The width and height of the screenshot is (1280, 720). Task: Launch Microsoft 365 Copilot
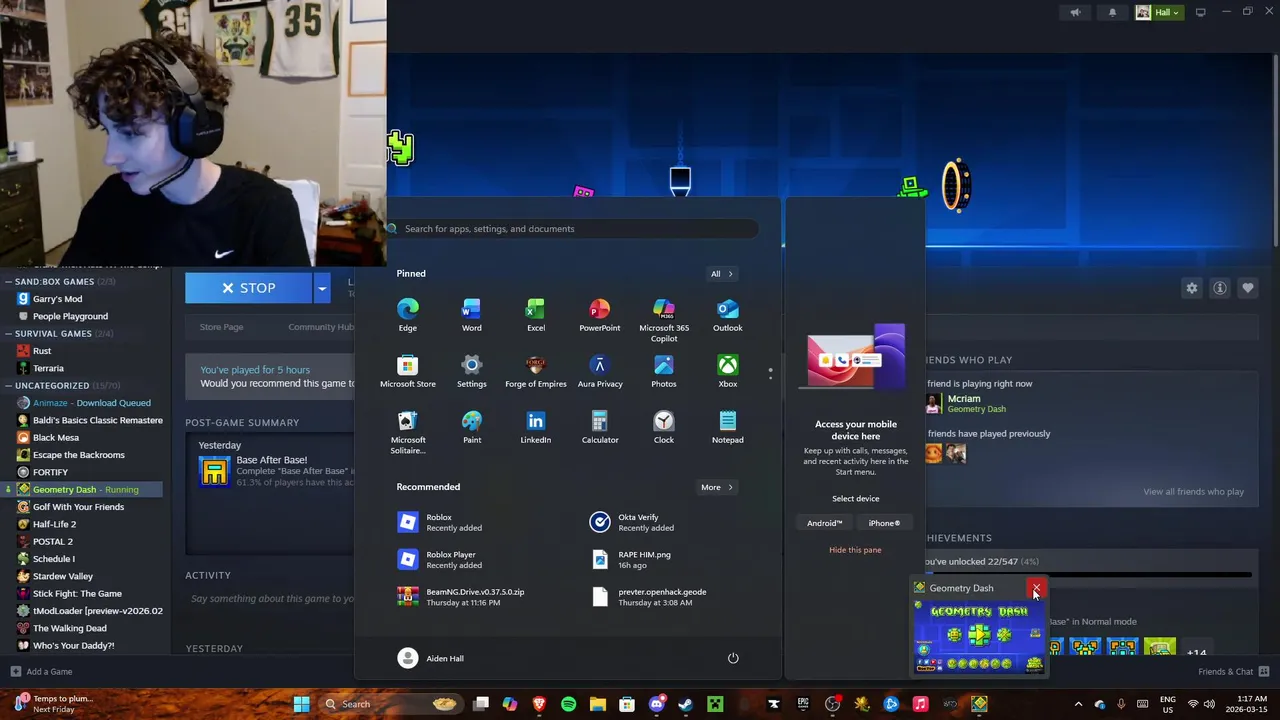(x=663, y=320)
